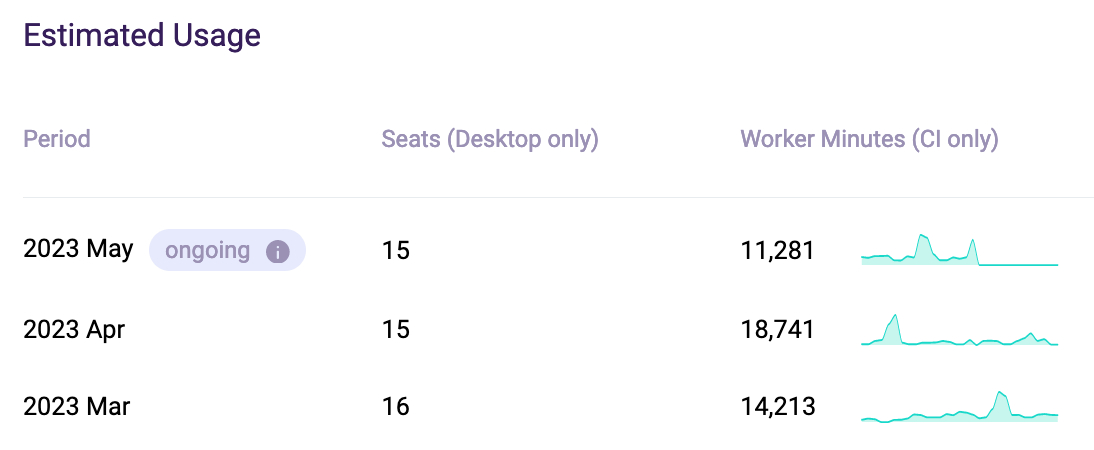The image size is (1094, 450).
Task: Click the tall peak in May sparkline
Action: point(922,238)
